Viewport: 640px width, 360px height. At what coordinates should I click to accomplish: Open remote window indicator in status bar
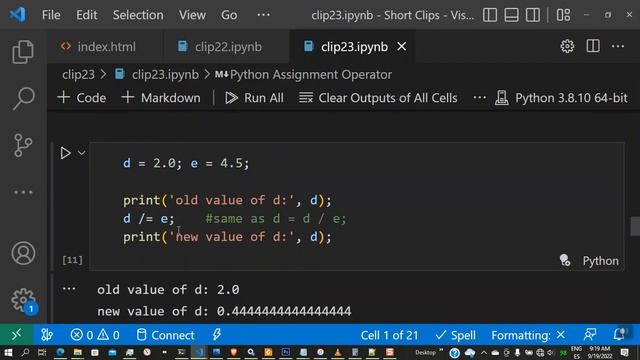point(16,335)
